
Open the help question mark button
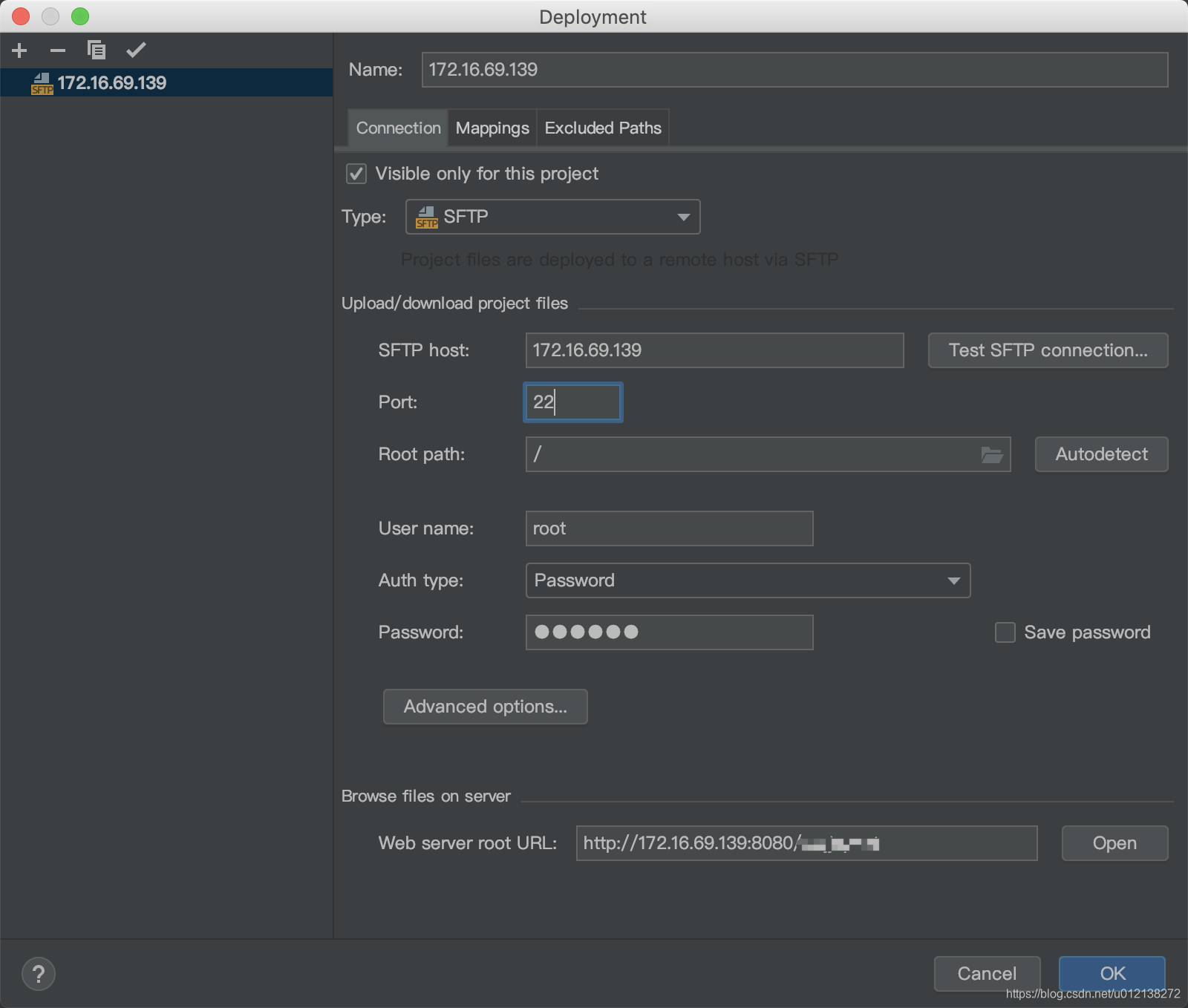(39, 974)
